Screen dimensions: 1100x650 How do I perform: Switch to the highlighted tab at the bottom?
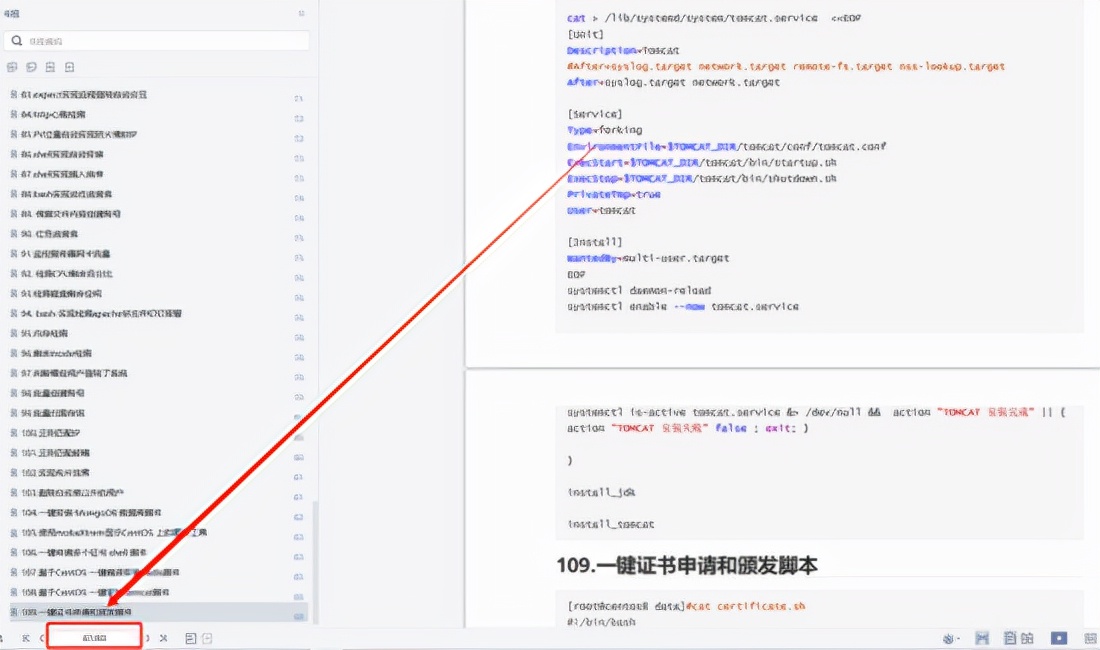tap(95, 637)
